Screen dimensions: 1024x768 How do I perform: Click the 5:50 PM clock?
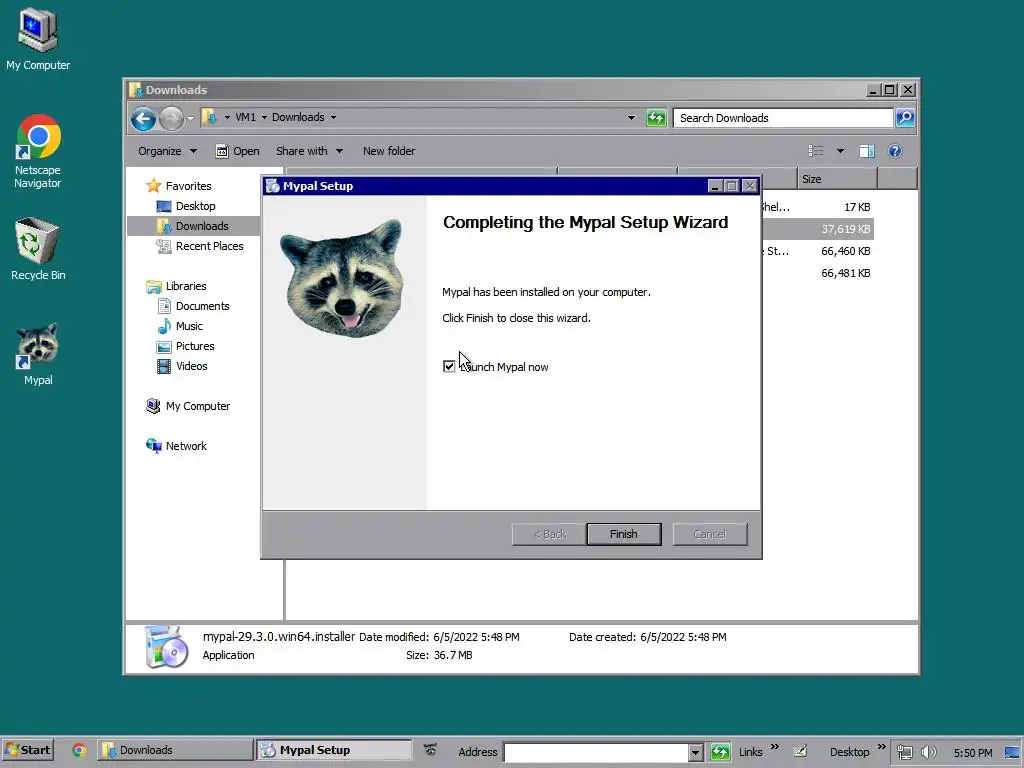[x=973, y=753]
